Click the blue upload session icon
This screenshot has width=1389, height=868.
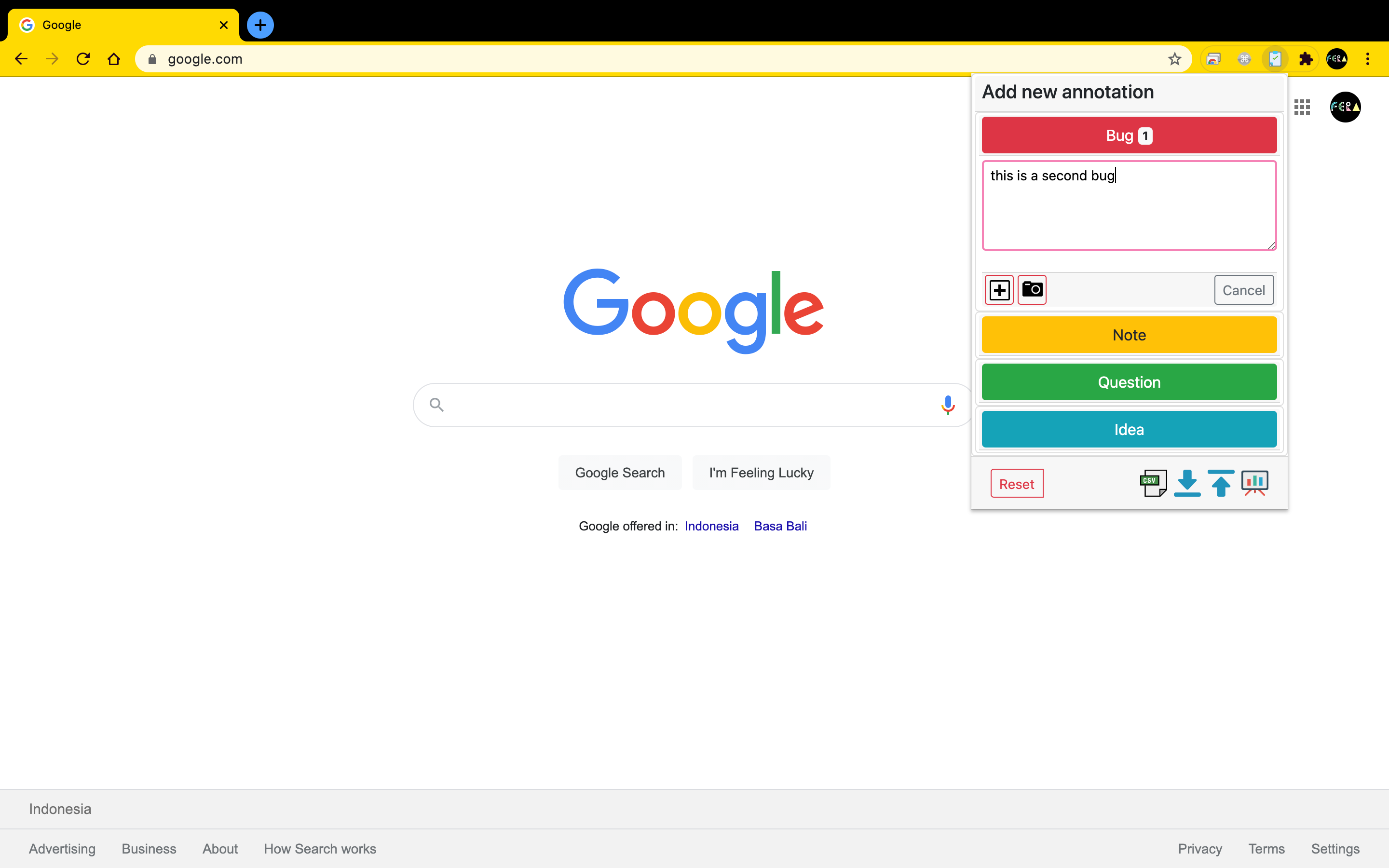click(x=1220, y=483)
